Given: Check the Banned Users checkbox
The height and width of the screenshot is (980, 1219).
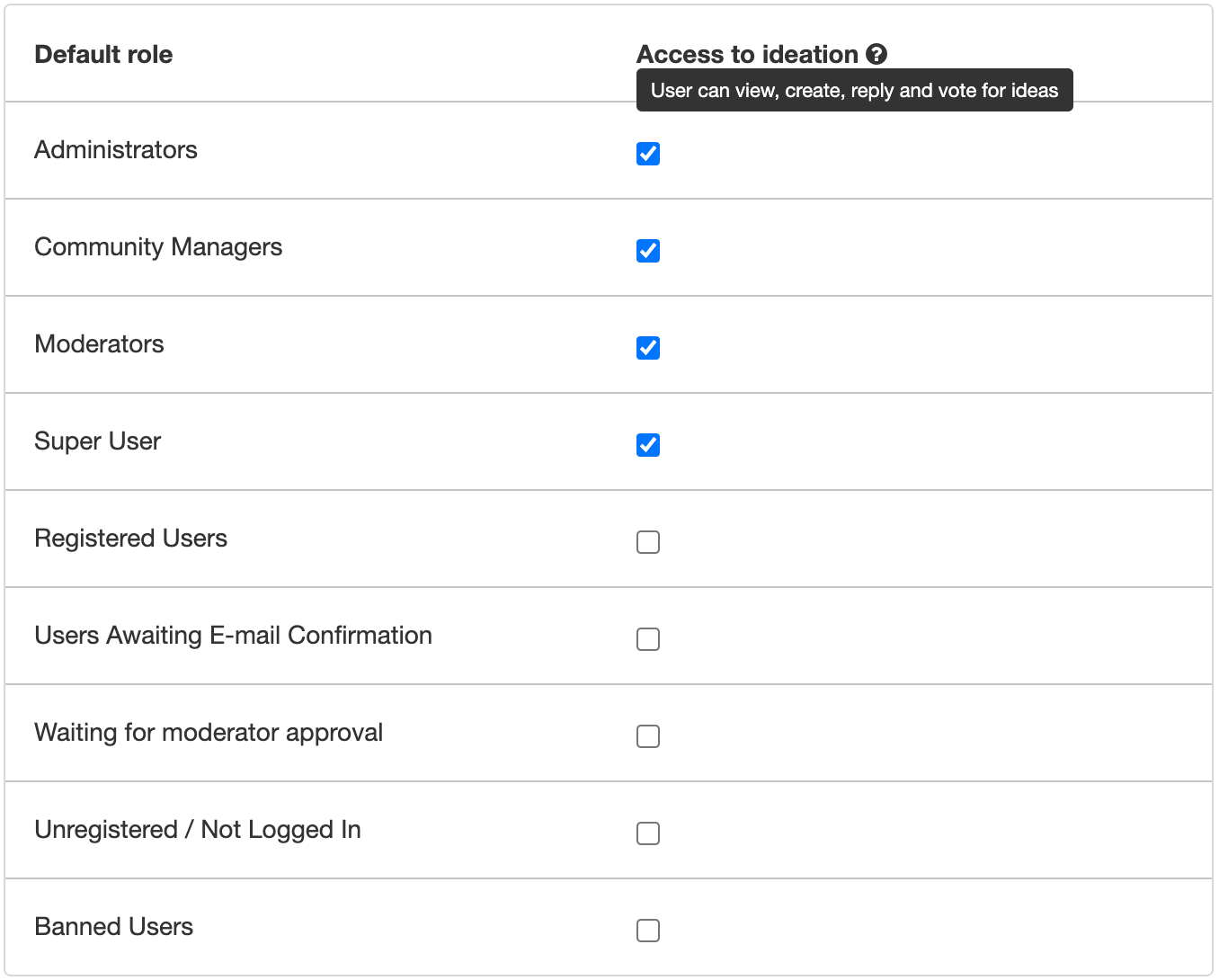Looking at the screenshot, I should pos(648,931).
